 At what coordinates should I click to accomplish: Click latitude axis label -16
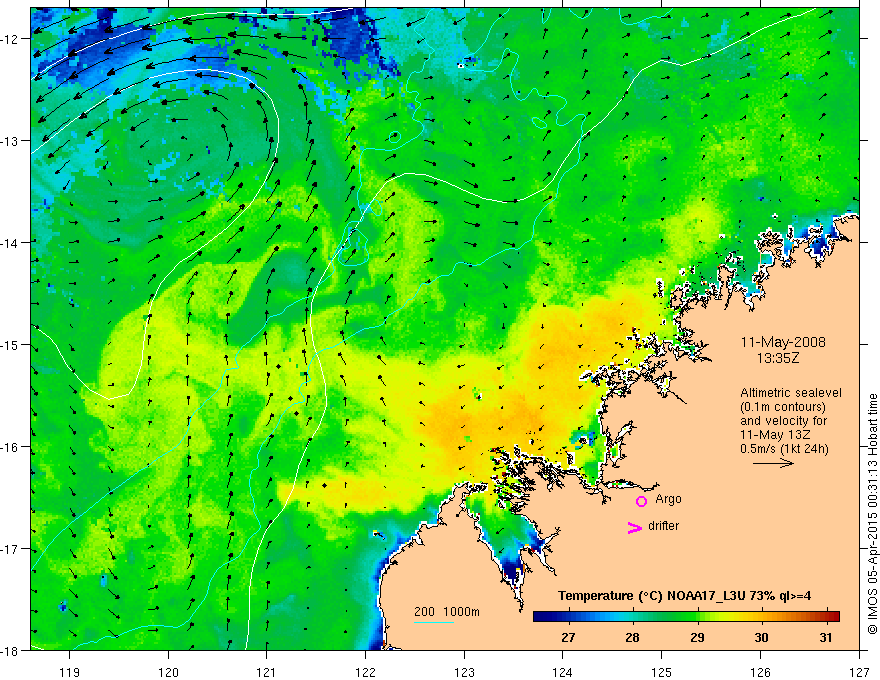coord(11,447)
